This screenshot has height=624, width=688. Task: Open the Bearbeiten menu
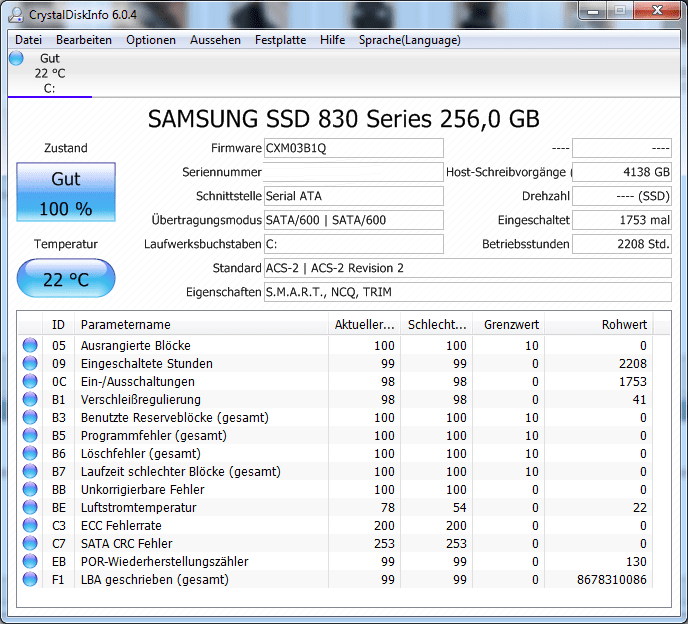[x=84, y=40]
